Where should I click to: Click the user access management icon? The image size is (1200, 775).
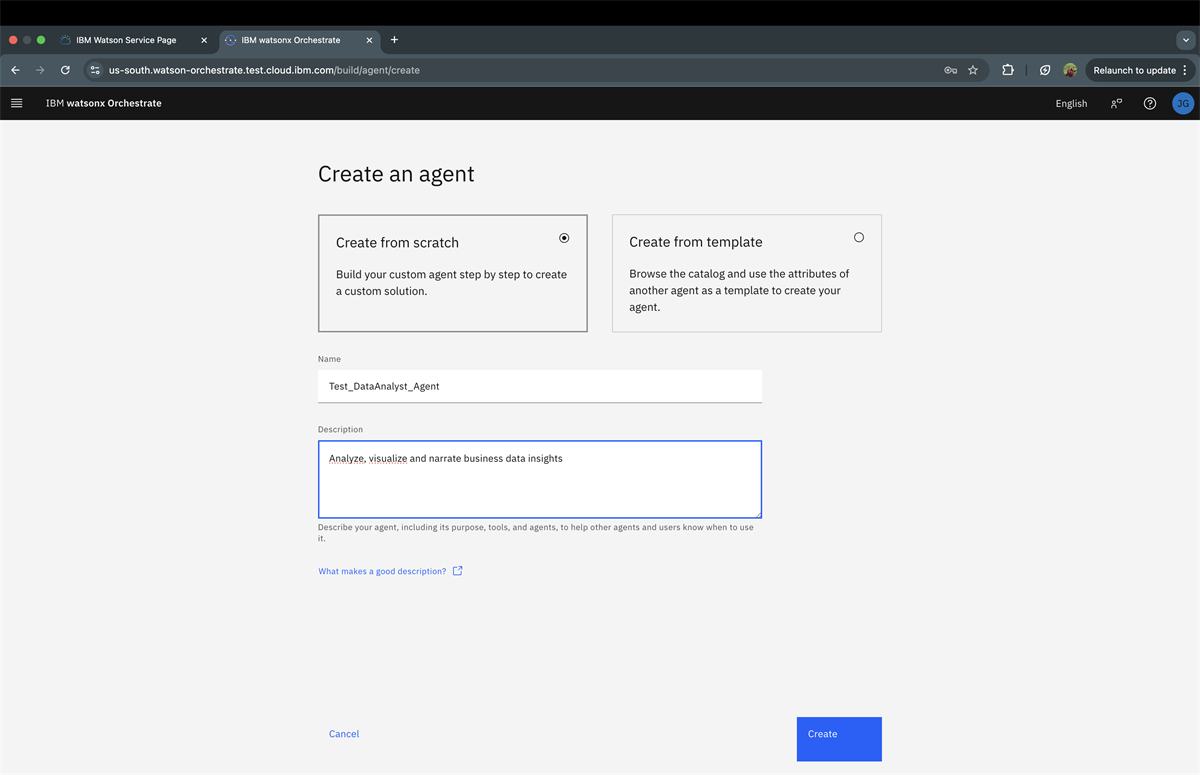click(1116, 103)
